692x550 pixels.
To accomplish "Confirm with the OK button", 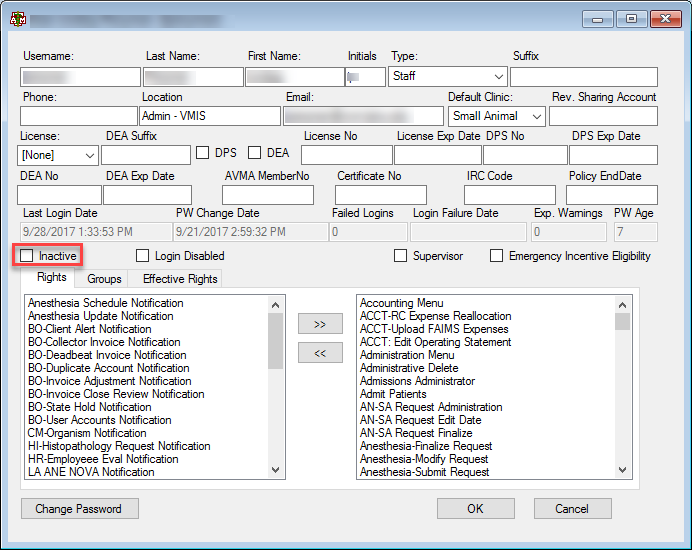I will 476,509.
